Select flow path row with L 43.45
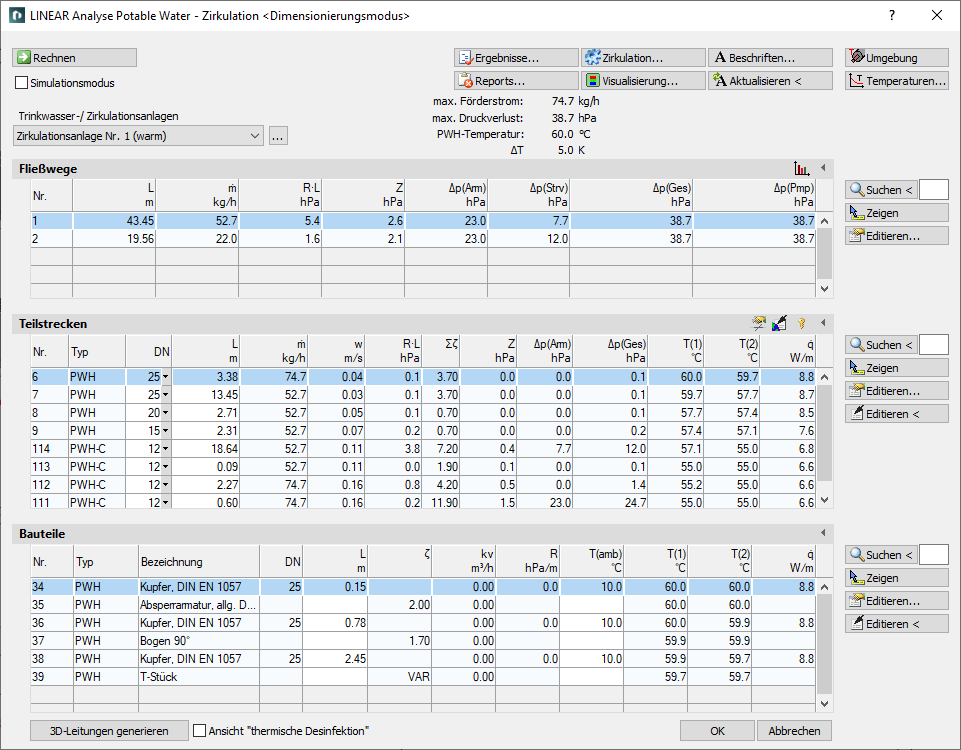Screen dimensions: 961x750 tap(423, 221)
